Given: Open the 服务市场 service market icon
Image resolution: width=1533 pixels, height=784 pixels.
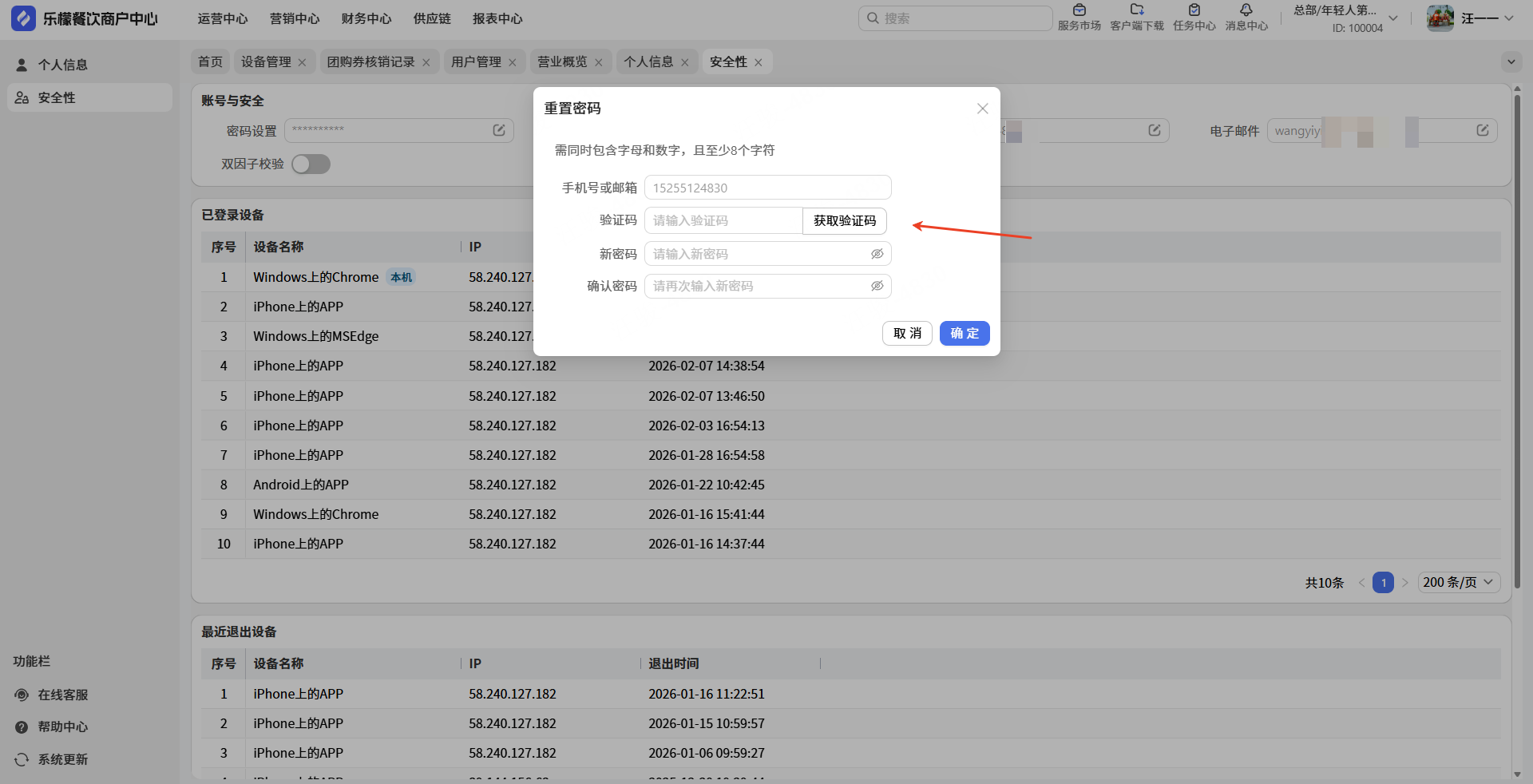Looking at the screenshot, I should coord(1079,11).
